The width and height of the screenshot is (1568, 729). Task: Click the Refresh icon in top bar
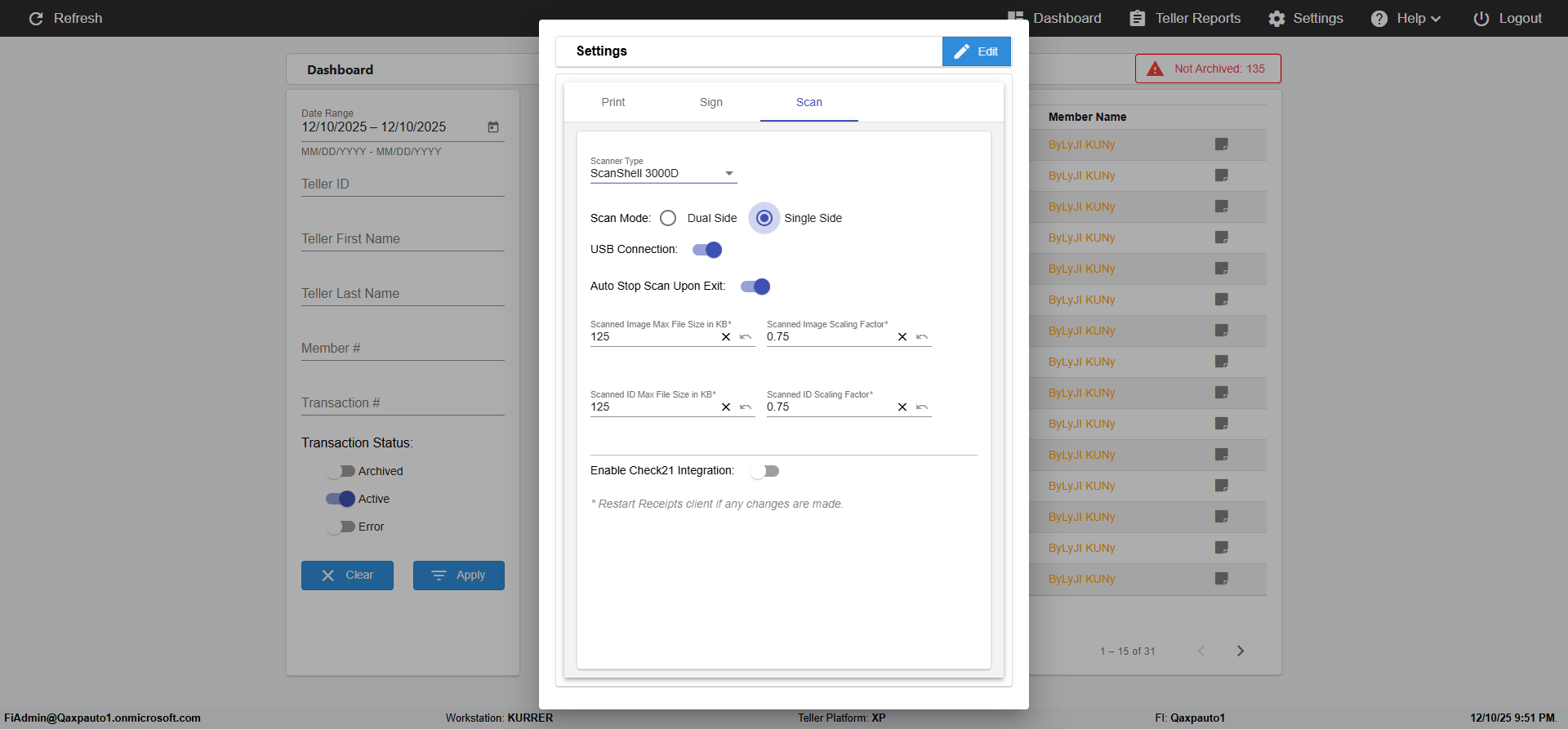click(36, 19)
